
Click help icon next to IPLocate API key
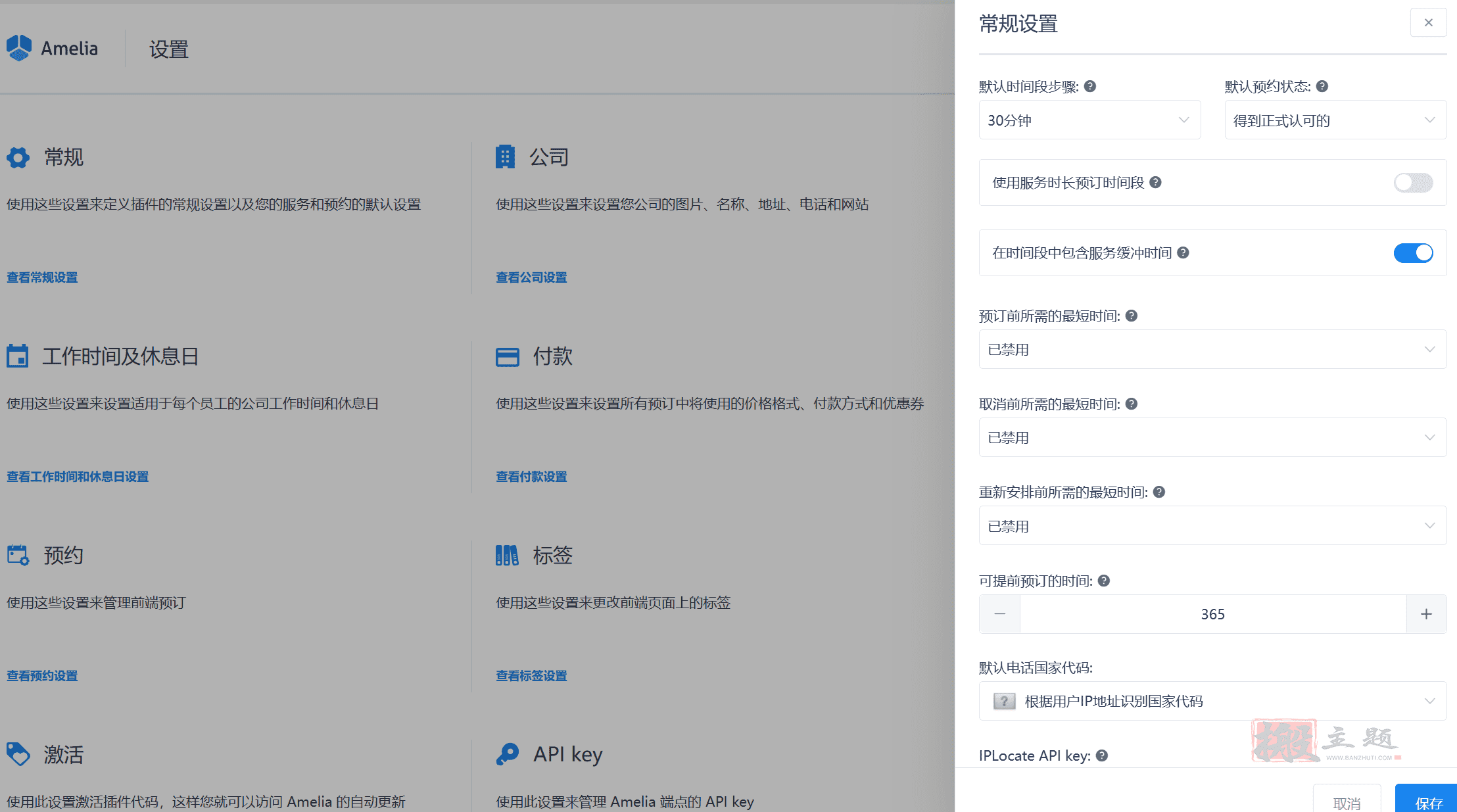(x=1102, y=755)
